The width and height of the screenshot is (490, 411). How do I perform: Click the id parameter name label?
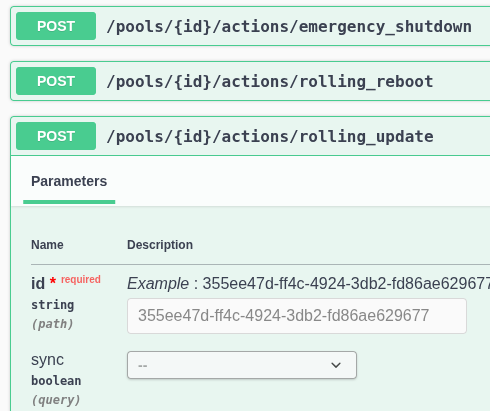38,284
